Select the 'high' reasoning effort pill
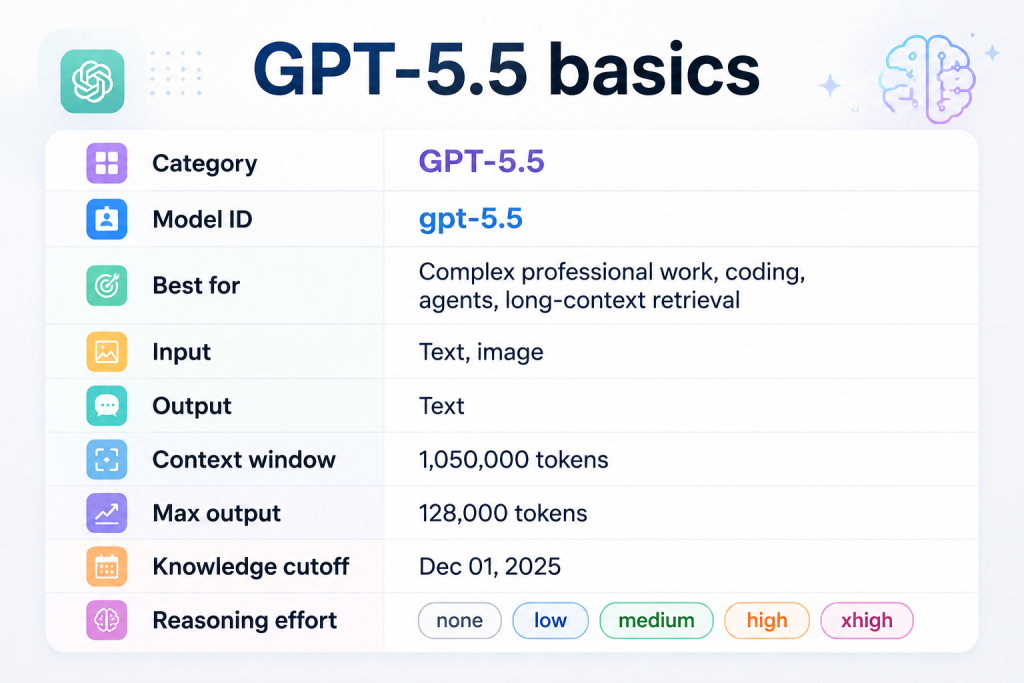The image size is (1024, 683). click(x=767, y=620)
